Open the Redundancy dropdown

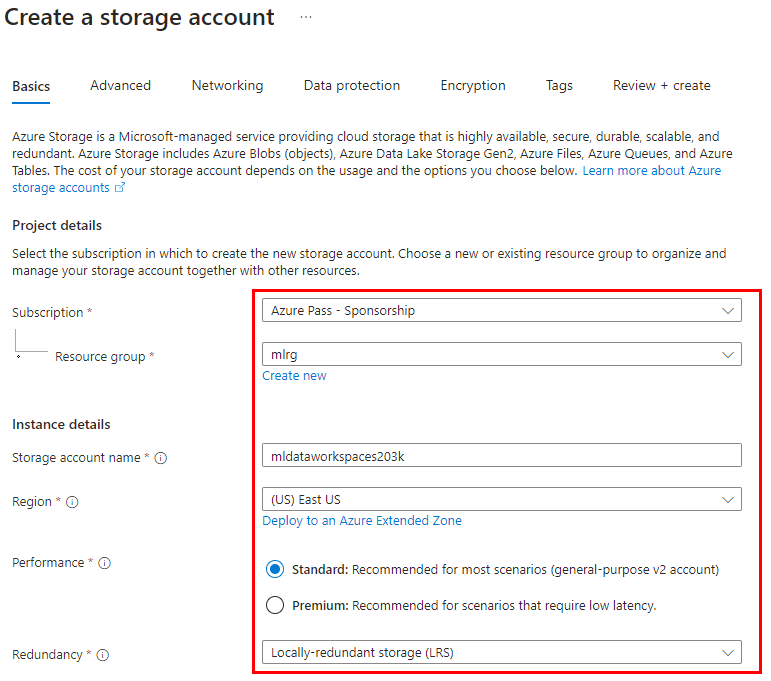point(501,653)
